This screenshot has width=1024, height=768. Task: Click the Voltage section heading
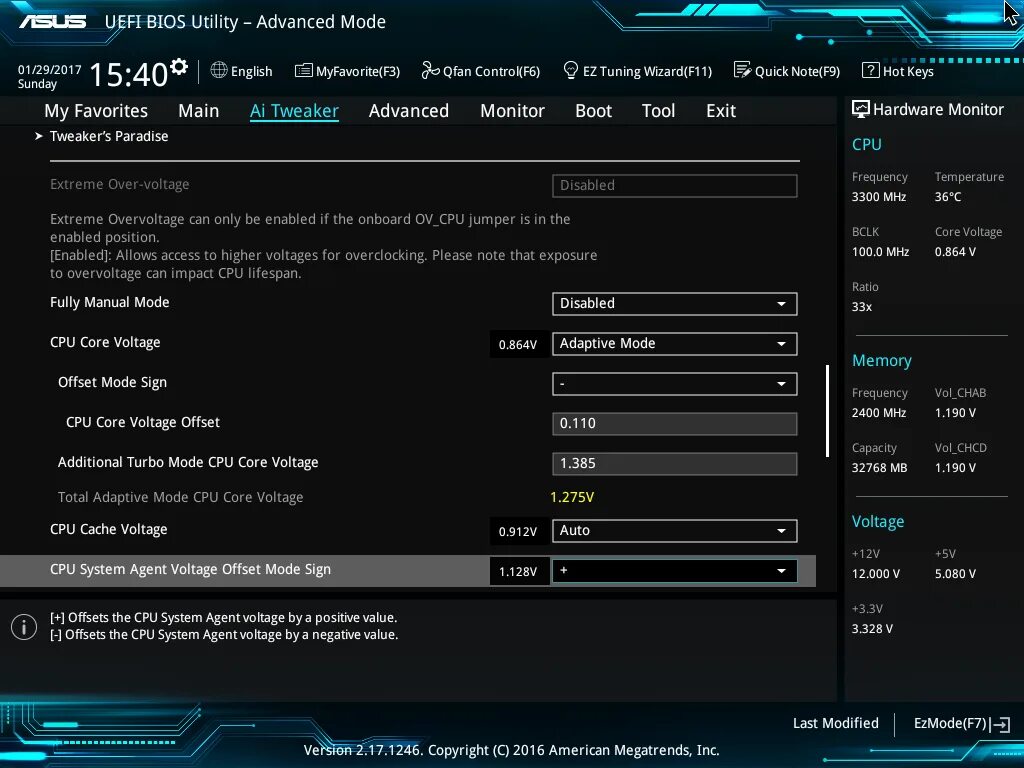click(x=878, y=521)
